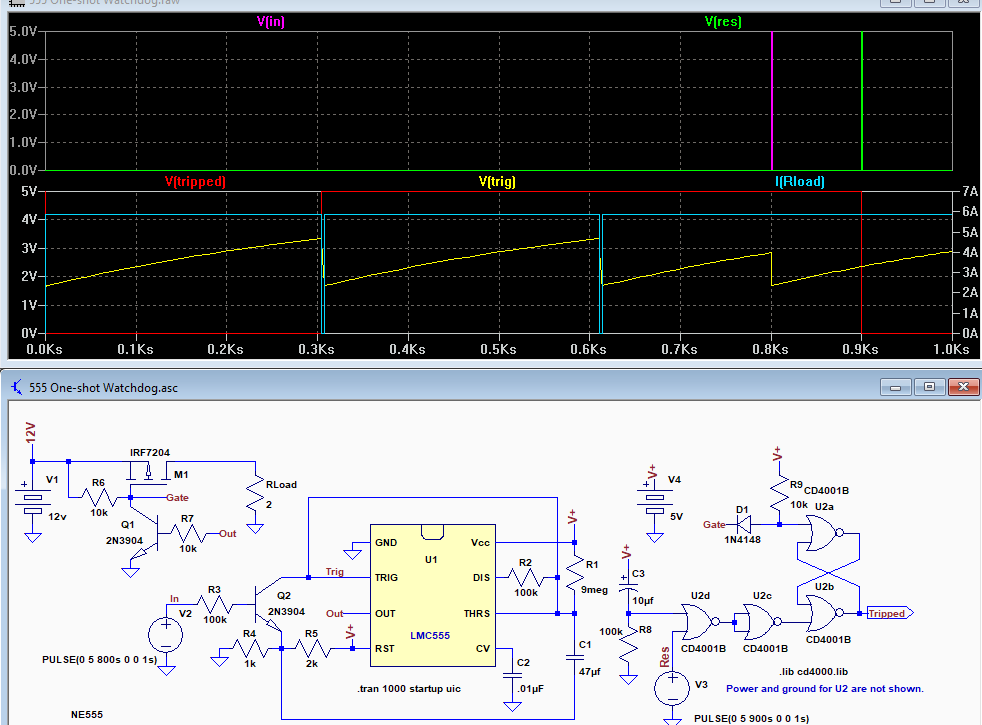Click V3 PULSE(0 5 900s 0 0 1s) value

tap(752, 718)
